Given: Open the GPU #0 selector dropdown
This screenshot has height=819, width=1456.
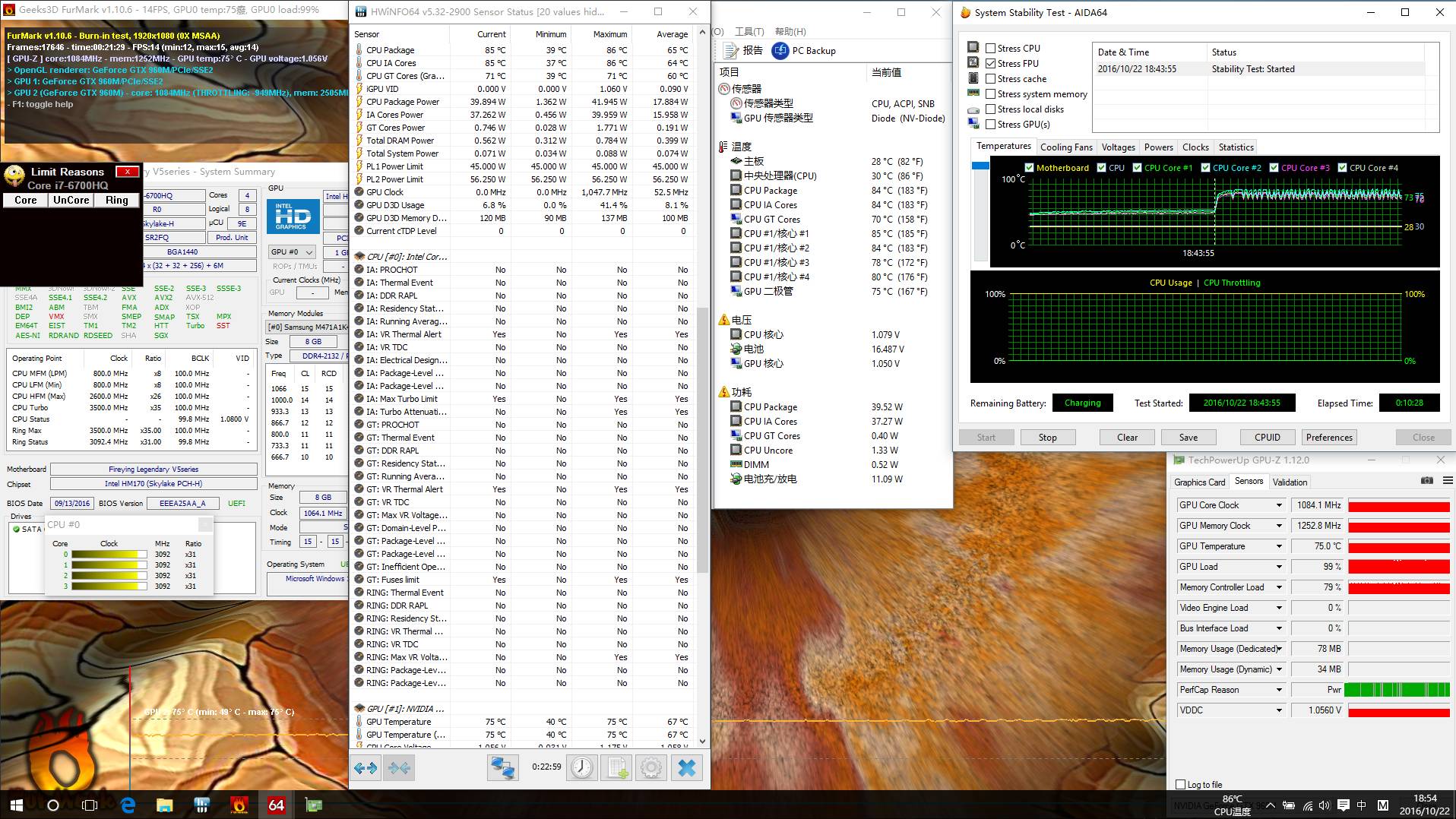Looking at the screenshot, I should tap(293, 251).
